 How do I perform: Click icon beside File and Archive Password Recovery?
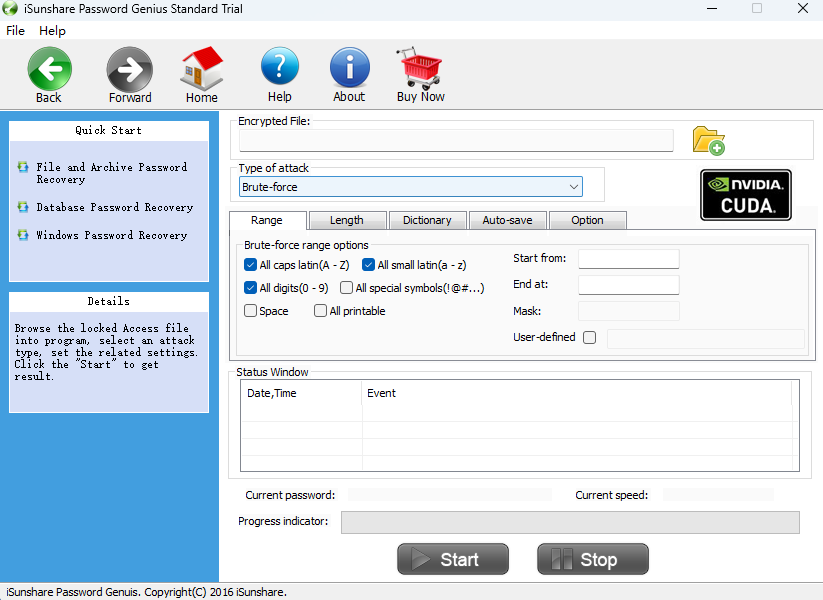(x=23, y=167)
